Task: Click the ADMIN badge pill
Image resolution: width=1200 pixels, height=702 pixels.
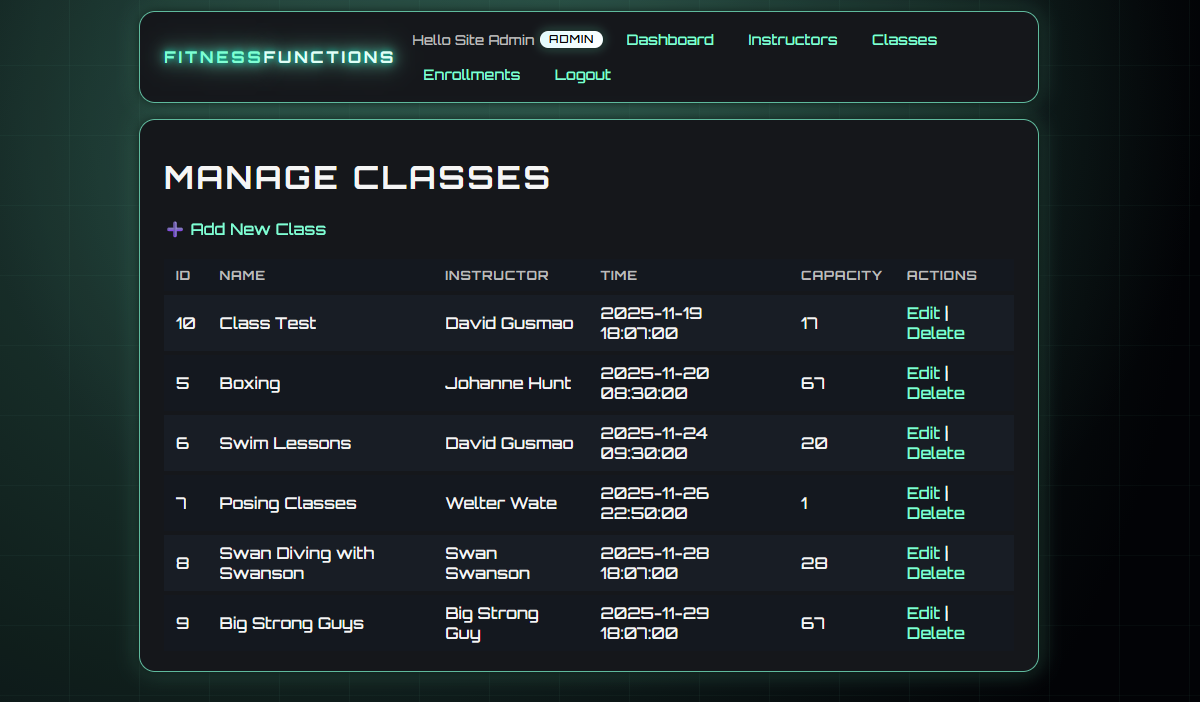Action: 571,39
